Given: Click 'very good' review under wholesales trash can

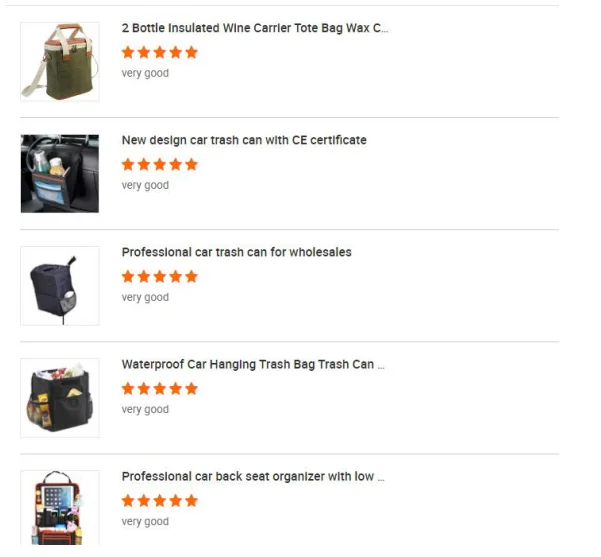Looking at the screenshot, I should [145, 297].
